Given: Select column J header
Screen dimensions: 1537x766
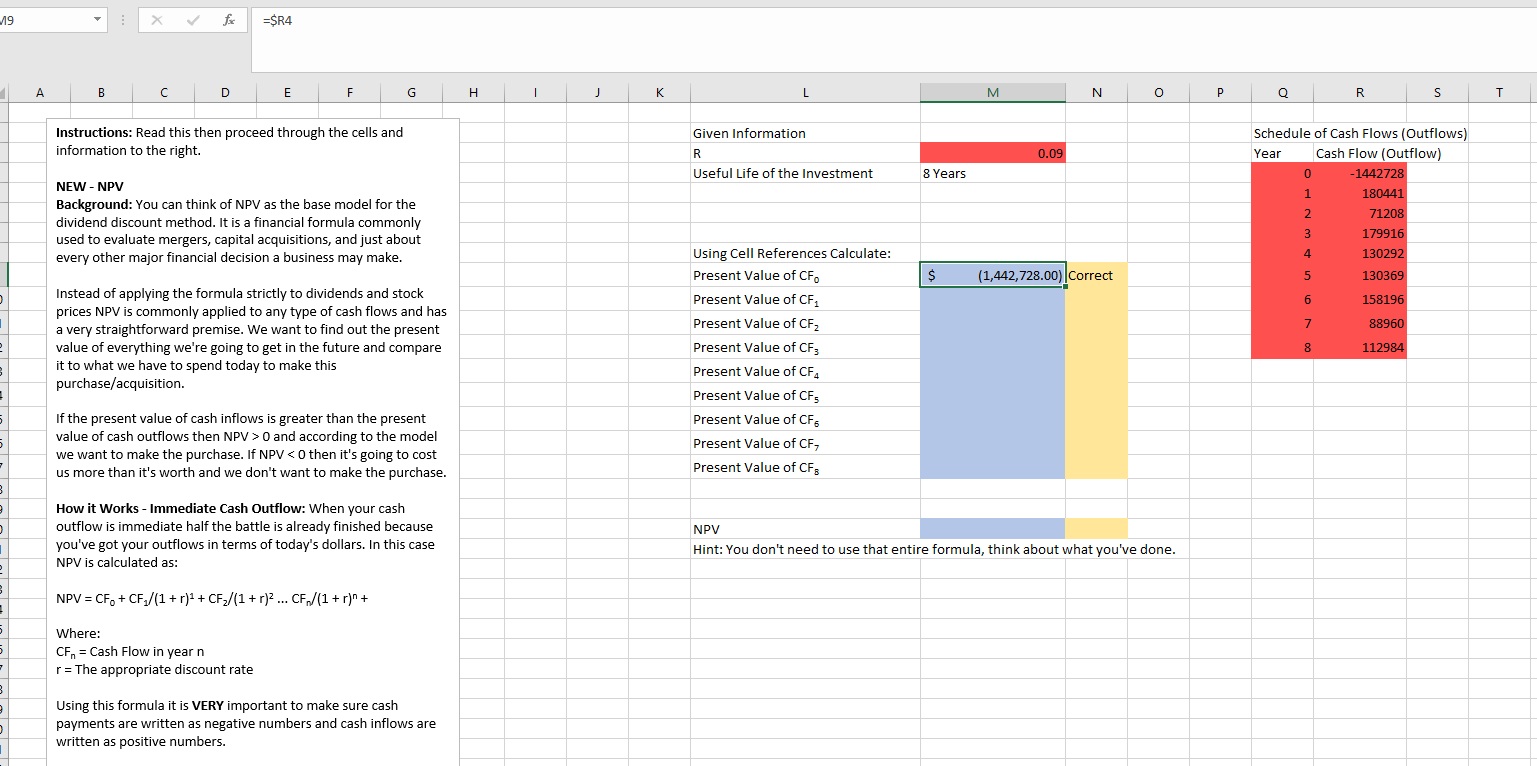Looking at the screenshot, I should point(597,93).
